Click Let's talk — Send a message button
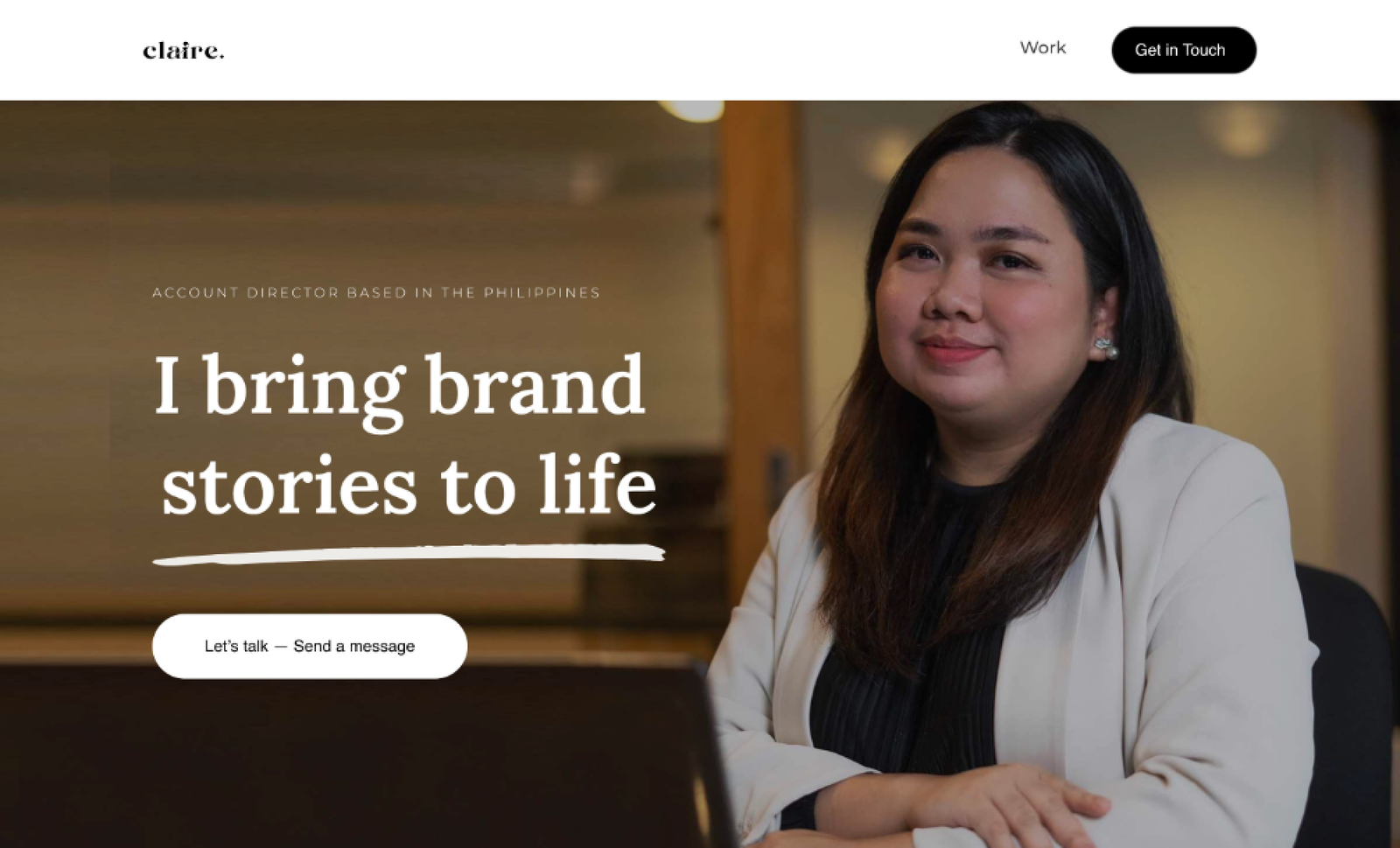This screenshot has width=1400, height=848. pyautogui.click(x=310, y=646)
